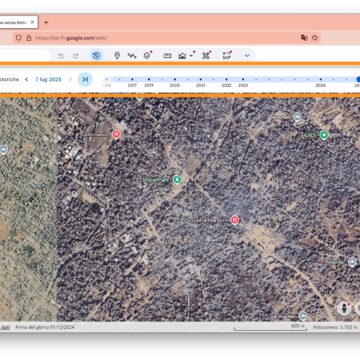
Task: Open the map style image icon
Action: point(182,56)
